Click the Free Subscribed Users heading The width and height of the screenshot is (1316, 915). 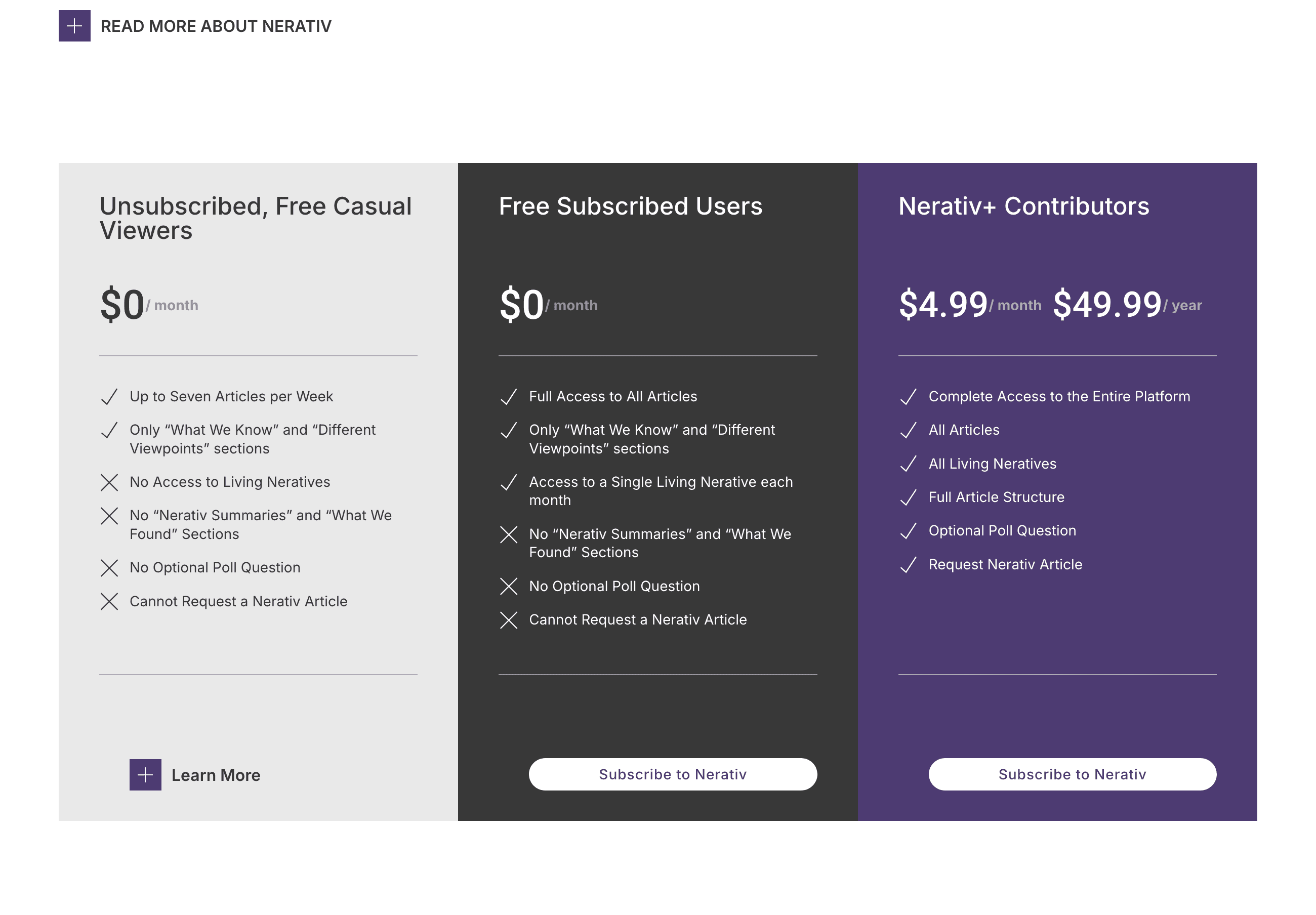tap(630, 206)
